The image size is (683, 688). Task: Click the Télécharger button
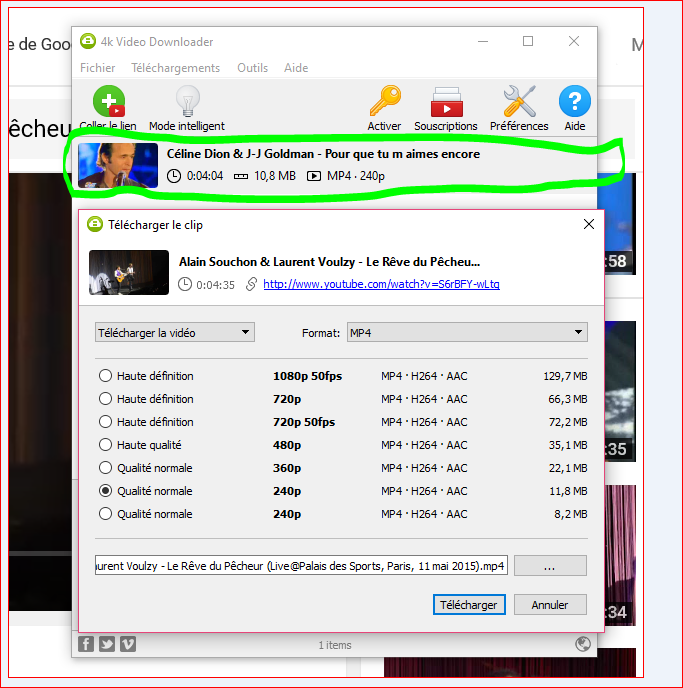[469, 605]
